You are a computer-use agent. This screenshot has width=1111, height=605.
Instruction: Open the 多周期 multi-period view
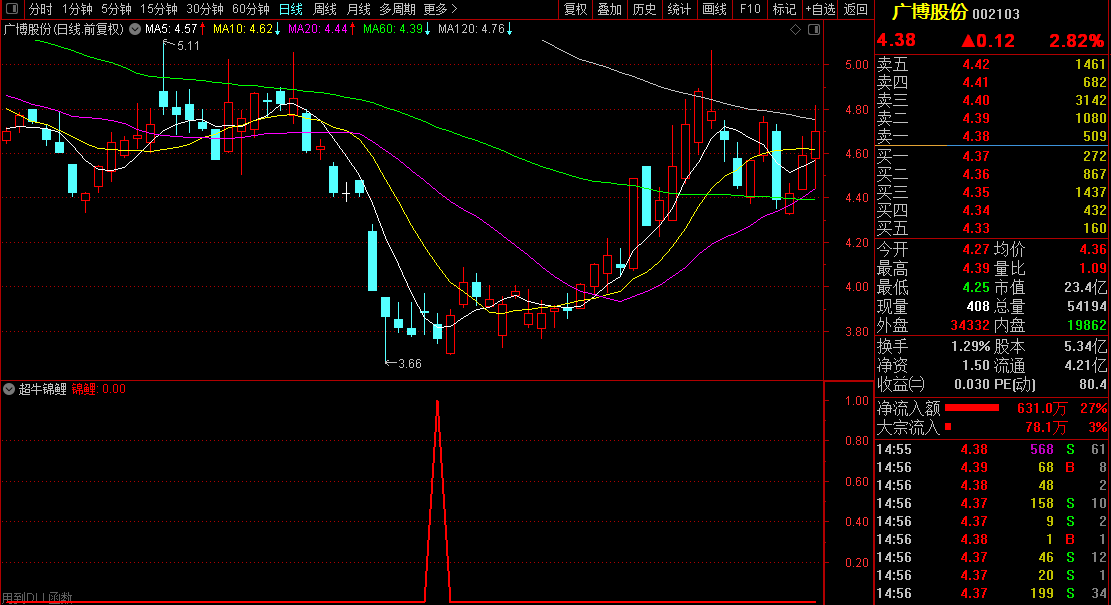coord(398,9)
